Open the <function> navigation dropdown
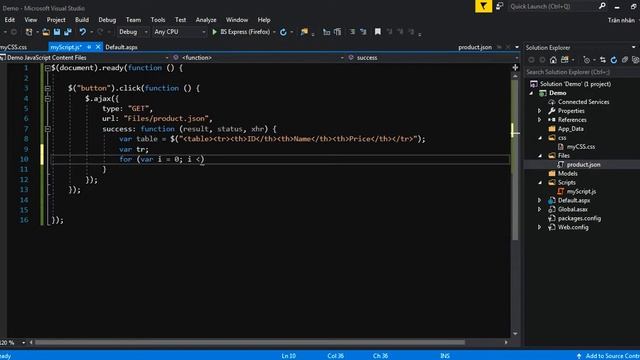Image resolution: width=640 pixels, height=360 pixels. (x=342, y=58)
